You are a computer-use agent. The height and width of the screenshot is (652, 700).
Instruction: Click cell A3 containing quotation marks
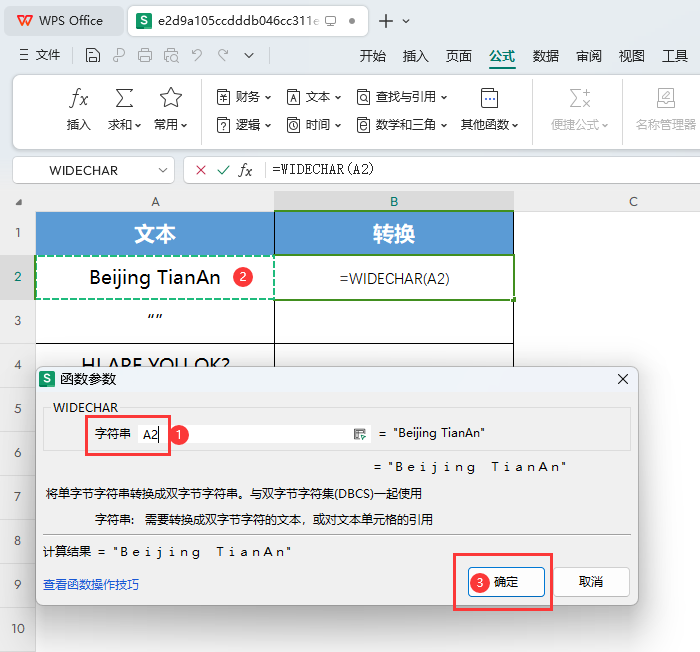click(x=155, y=321)
